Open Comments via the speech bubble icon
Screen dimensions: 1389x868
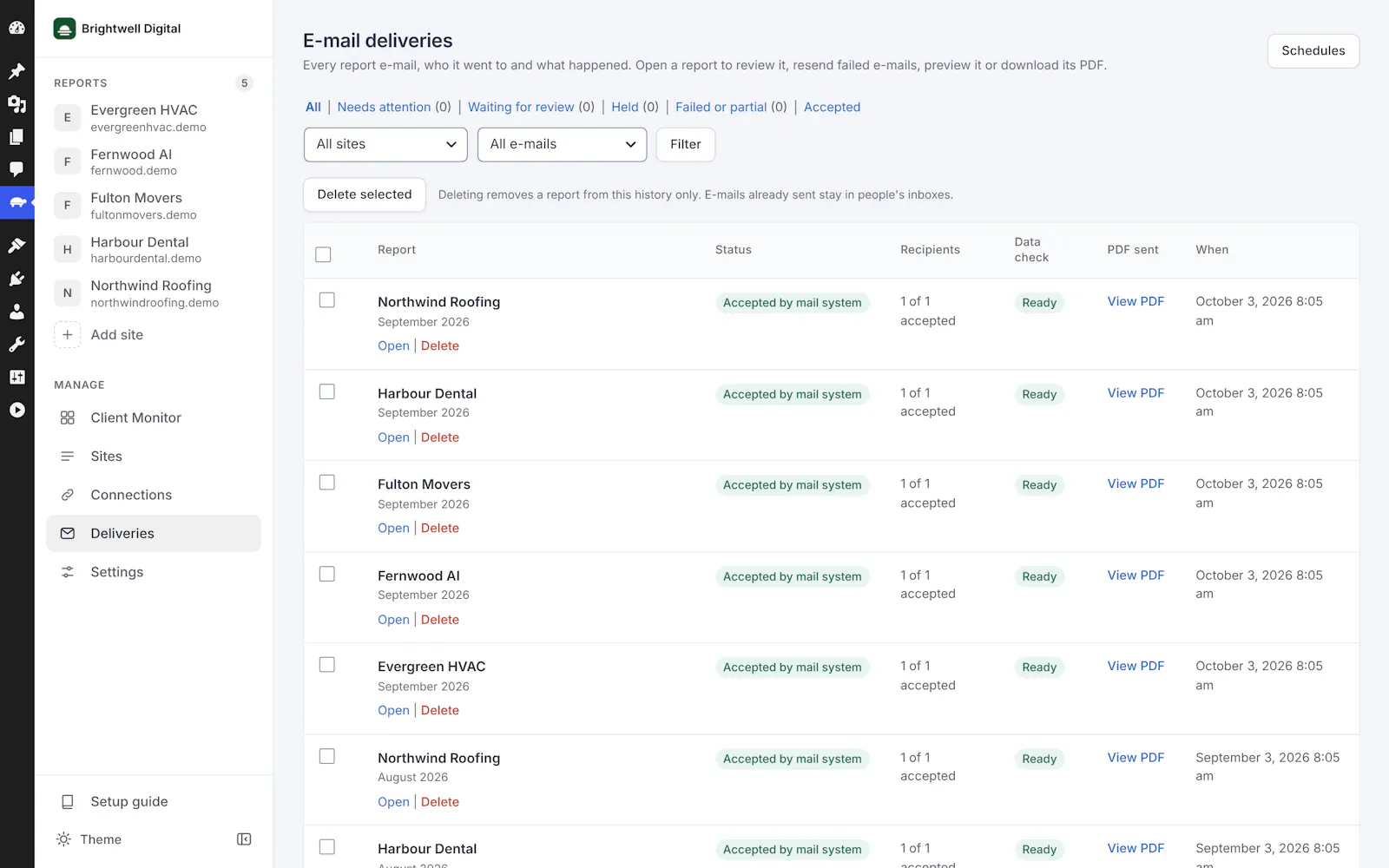[x=16, y=169]
